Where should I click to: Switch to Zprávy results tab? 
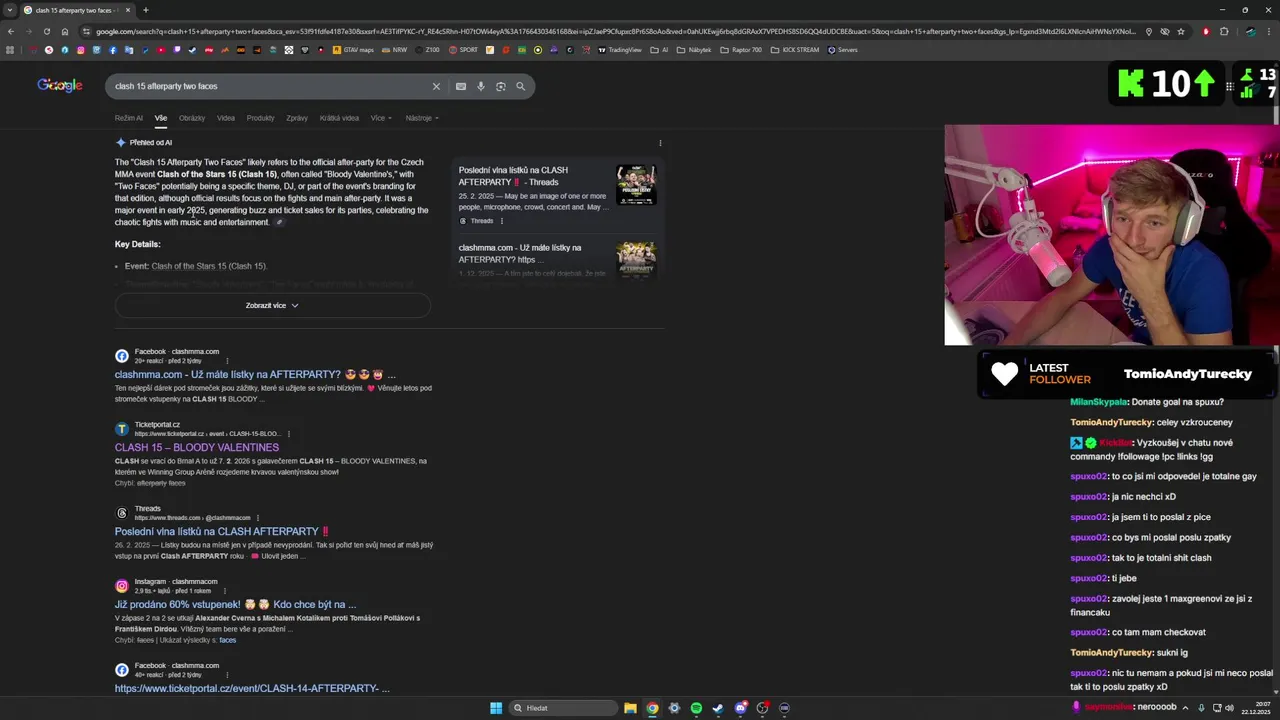coord(297,118)
